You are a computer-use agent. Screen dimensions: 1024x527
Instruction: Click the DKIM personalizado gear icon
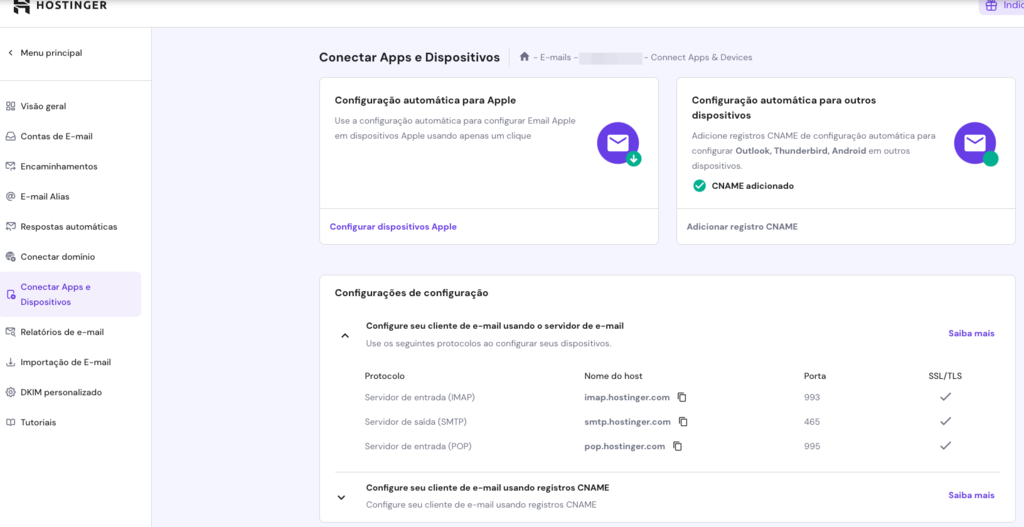click(x=10, y=392)
